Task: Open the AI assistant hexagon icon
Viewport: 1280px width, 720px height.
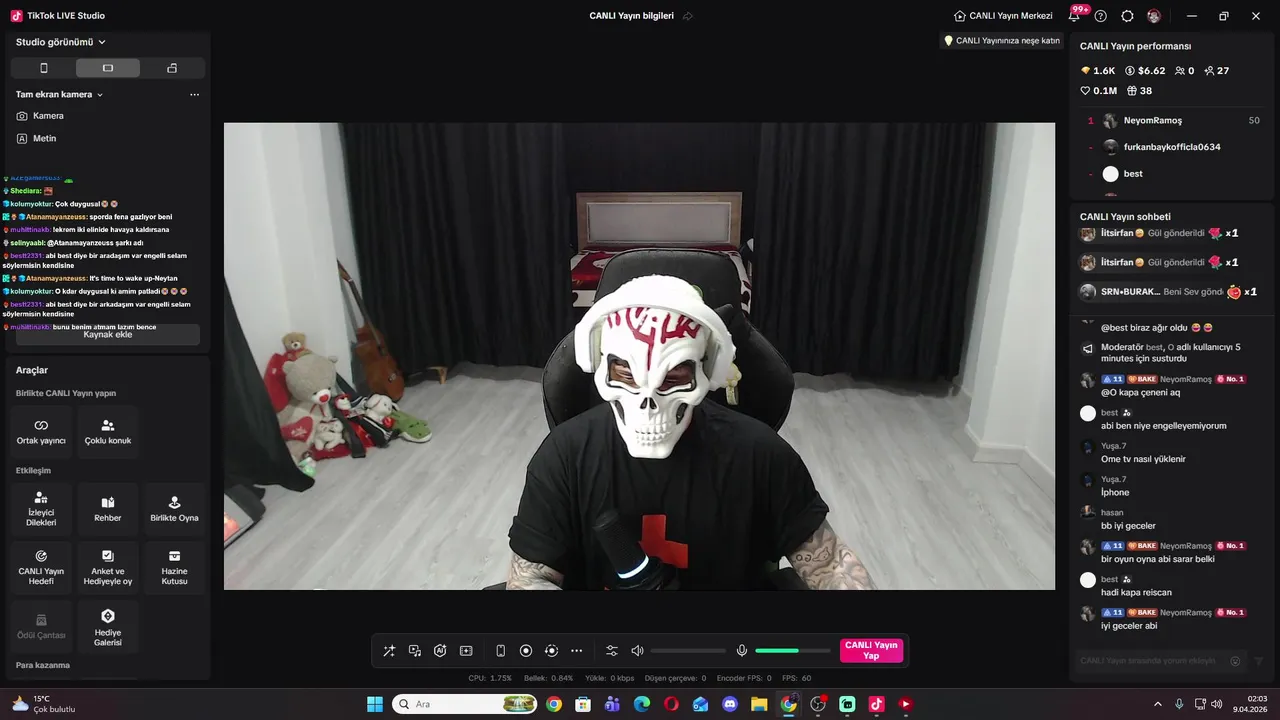Action: tap(440, 651)
